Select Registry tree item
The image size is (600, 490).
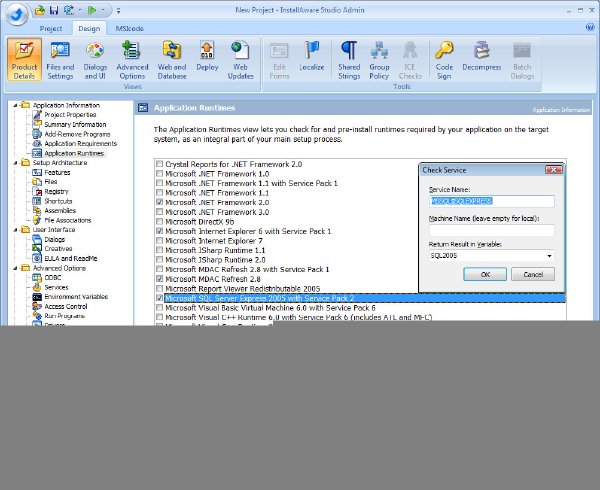(x=56, y=192)
